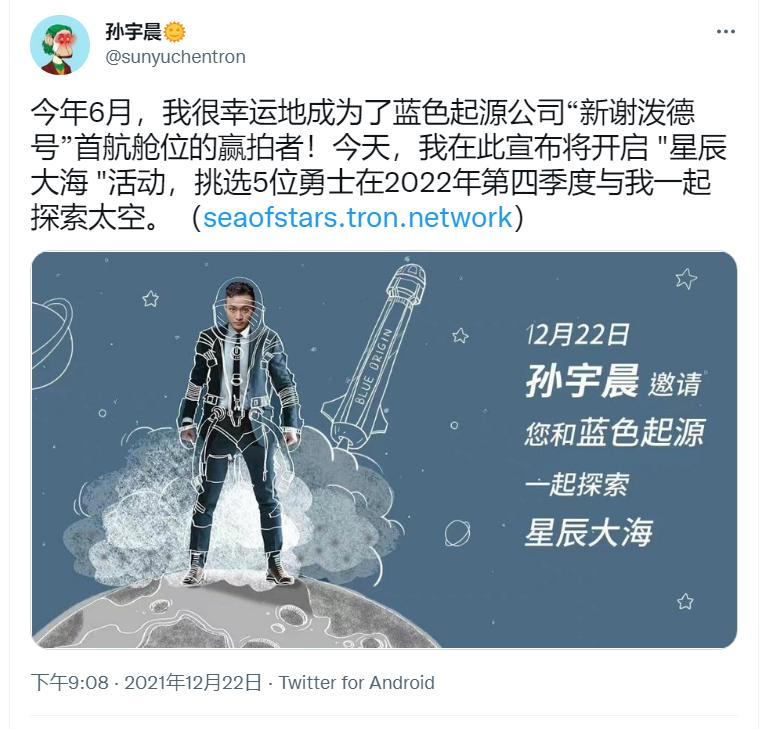Click the bold 孙宇晨 heading inside the banner
763x729 pixels.
click(581, 381)
